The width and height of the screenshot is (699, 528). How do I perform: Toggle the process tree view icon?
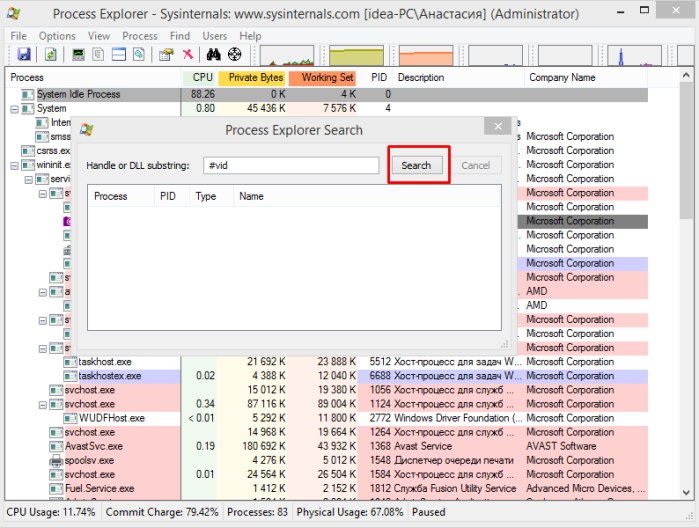[98, 54]
